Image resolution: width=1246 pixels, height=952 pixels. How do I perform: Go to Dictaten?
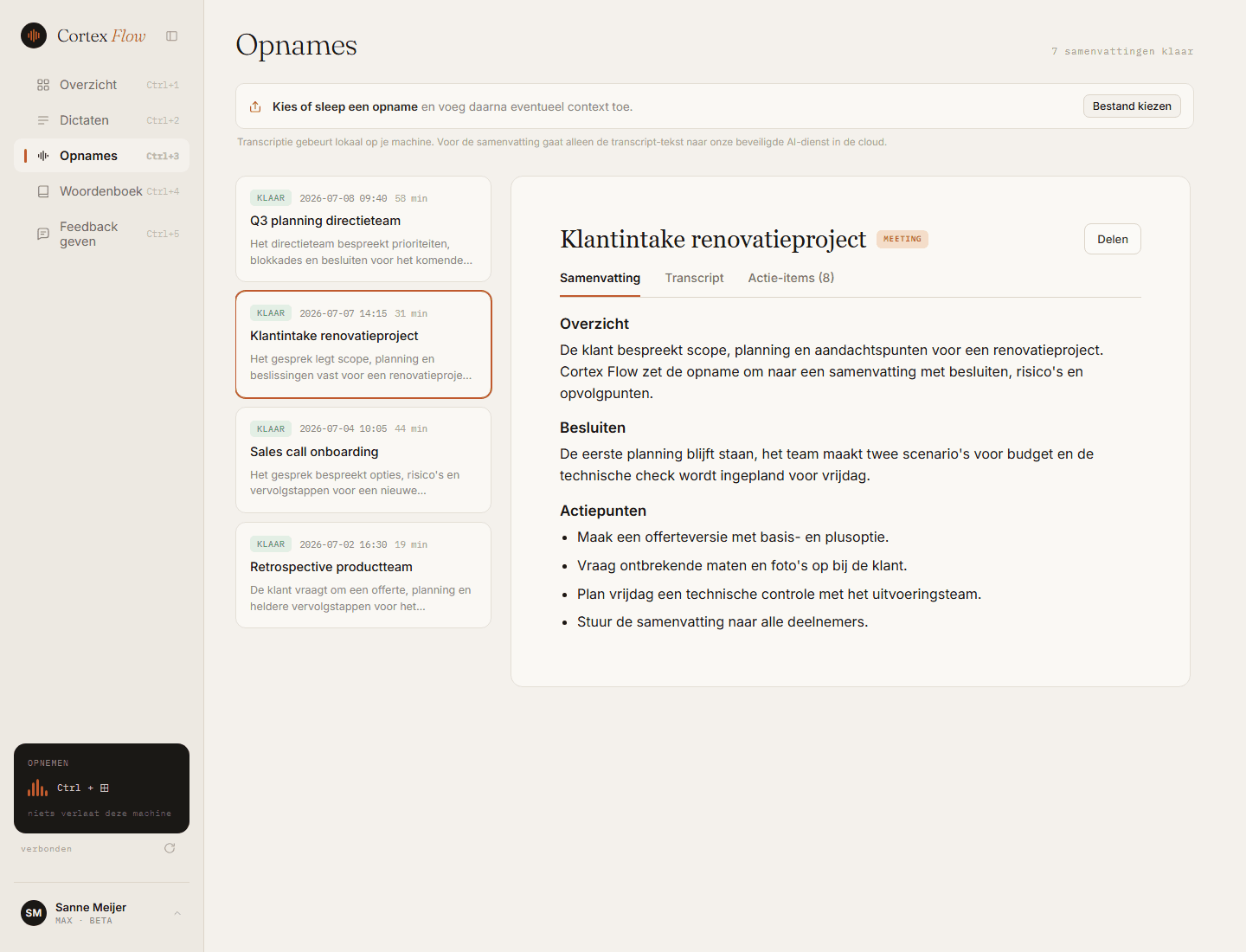point(101,120)
